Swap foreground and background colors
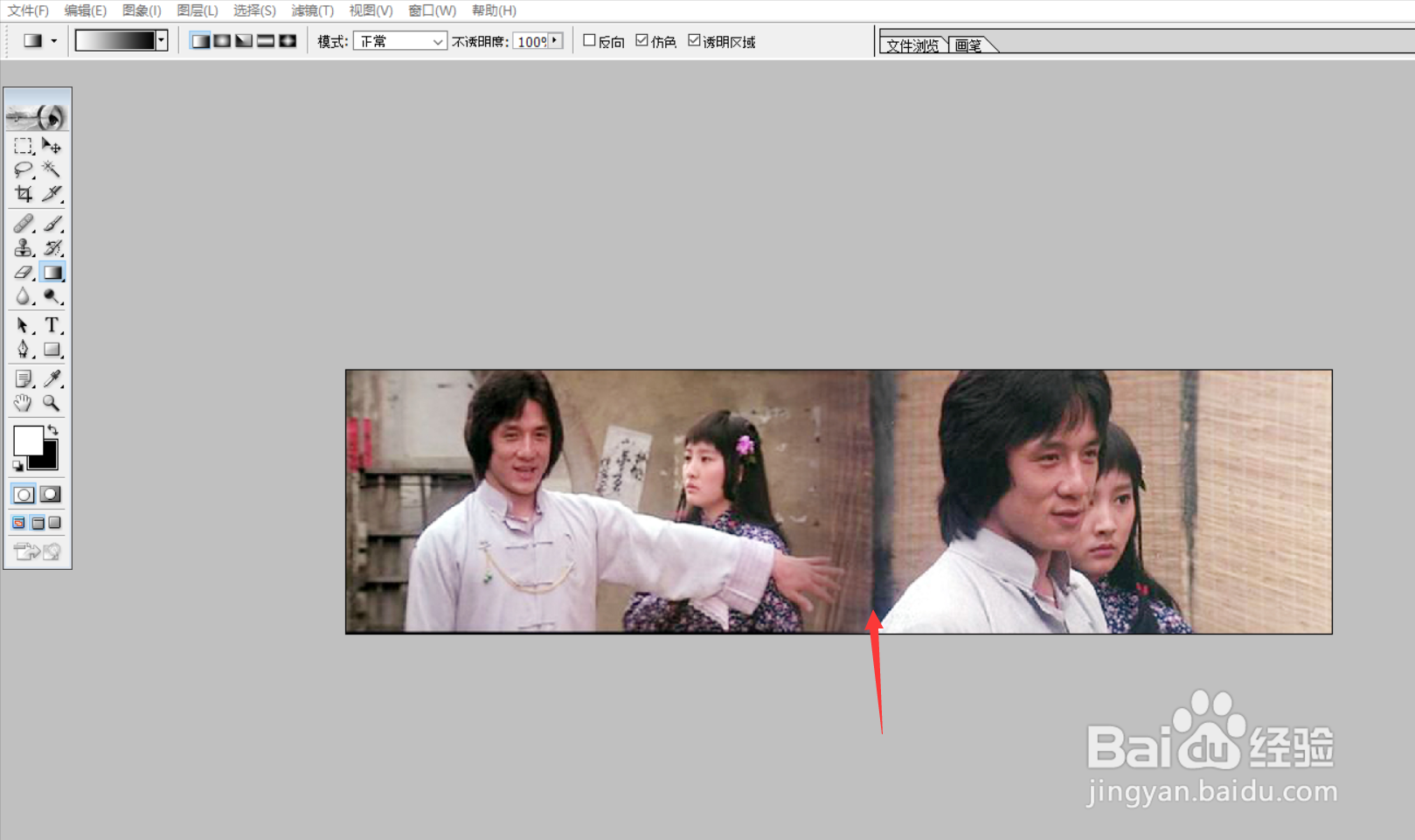The width and height of the screenshot is (1415, 840). coord(53,429)
